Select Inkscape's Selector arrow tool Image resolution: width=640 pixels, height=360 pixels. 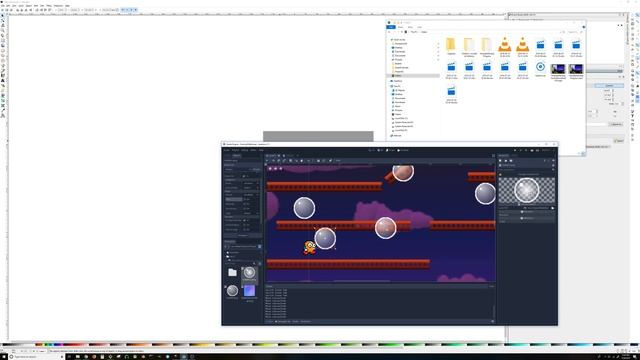point(3,15)
